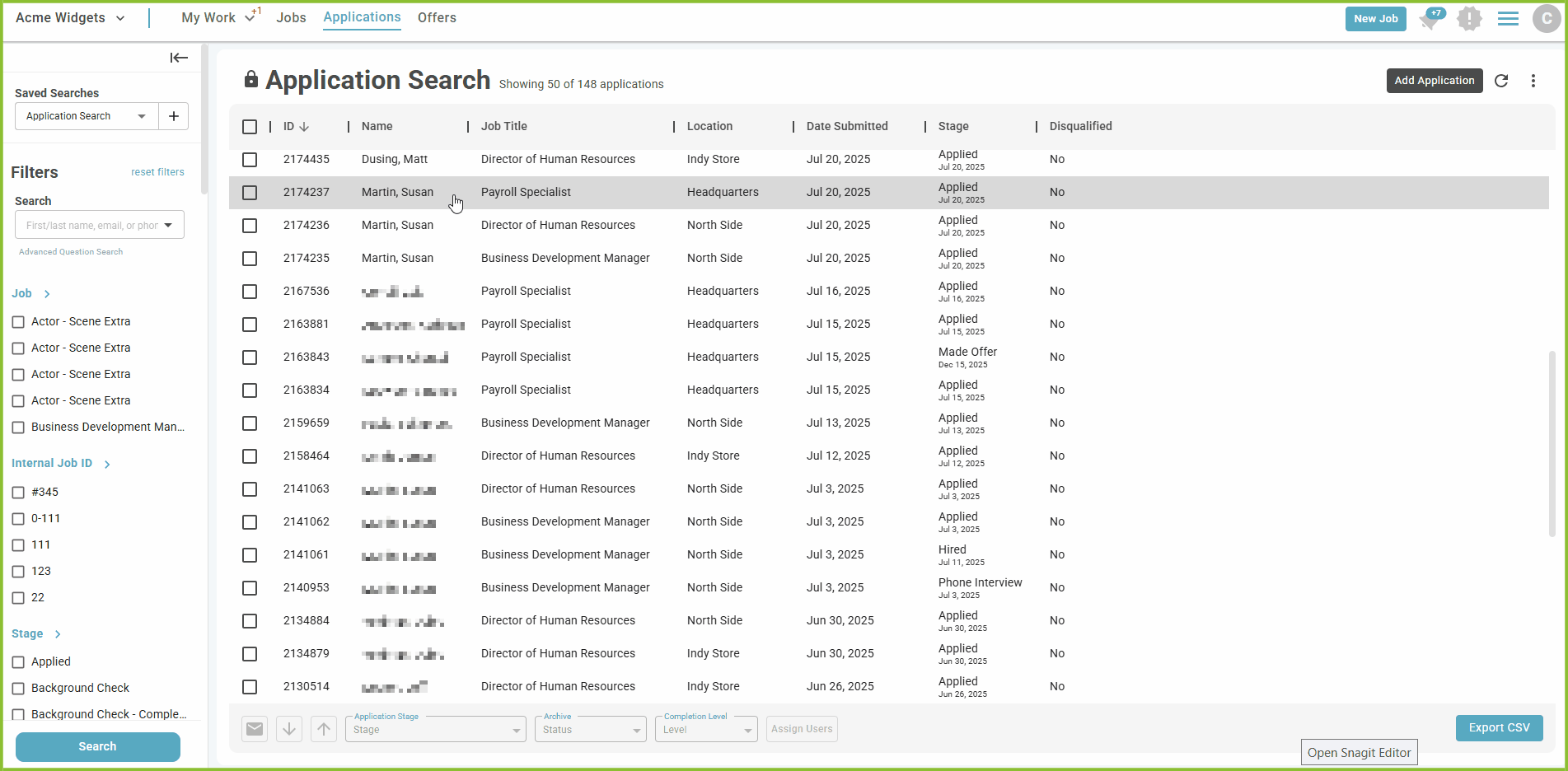1568x771 pixels.
Task: Click the plus icon beside Saved Searches
Action: click(173, 116)
